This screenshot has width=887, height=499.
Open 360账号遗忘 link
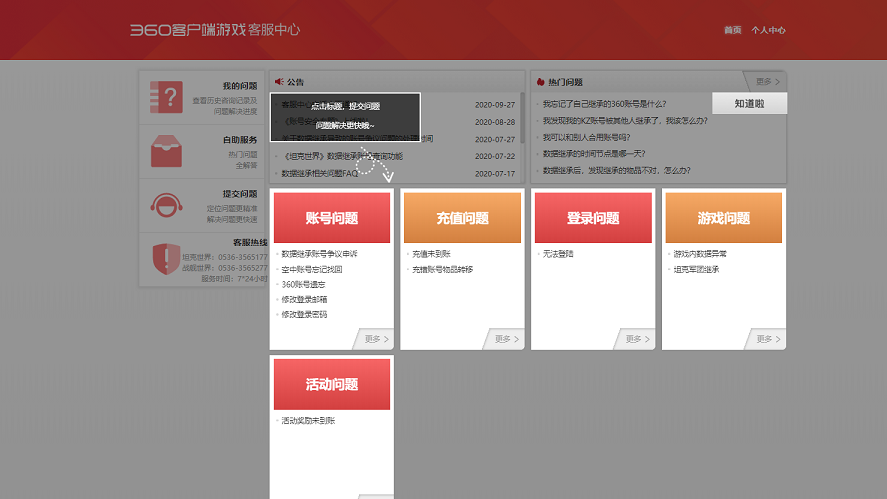coord(303,285)
